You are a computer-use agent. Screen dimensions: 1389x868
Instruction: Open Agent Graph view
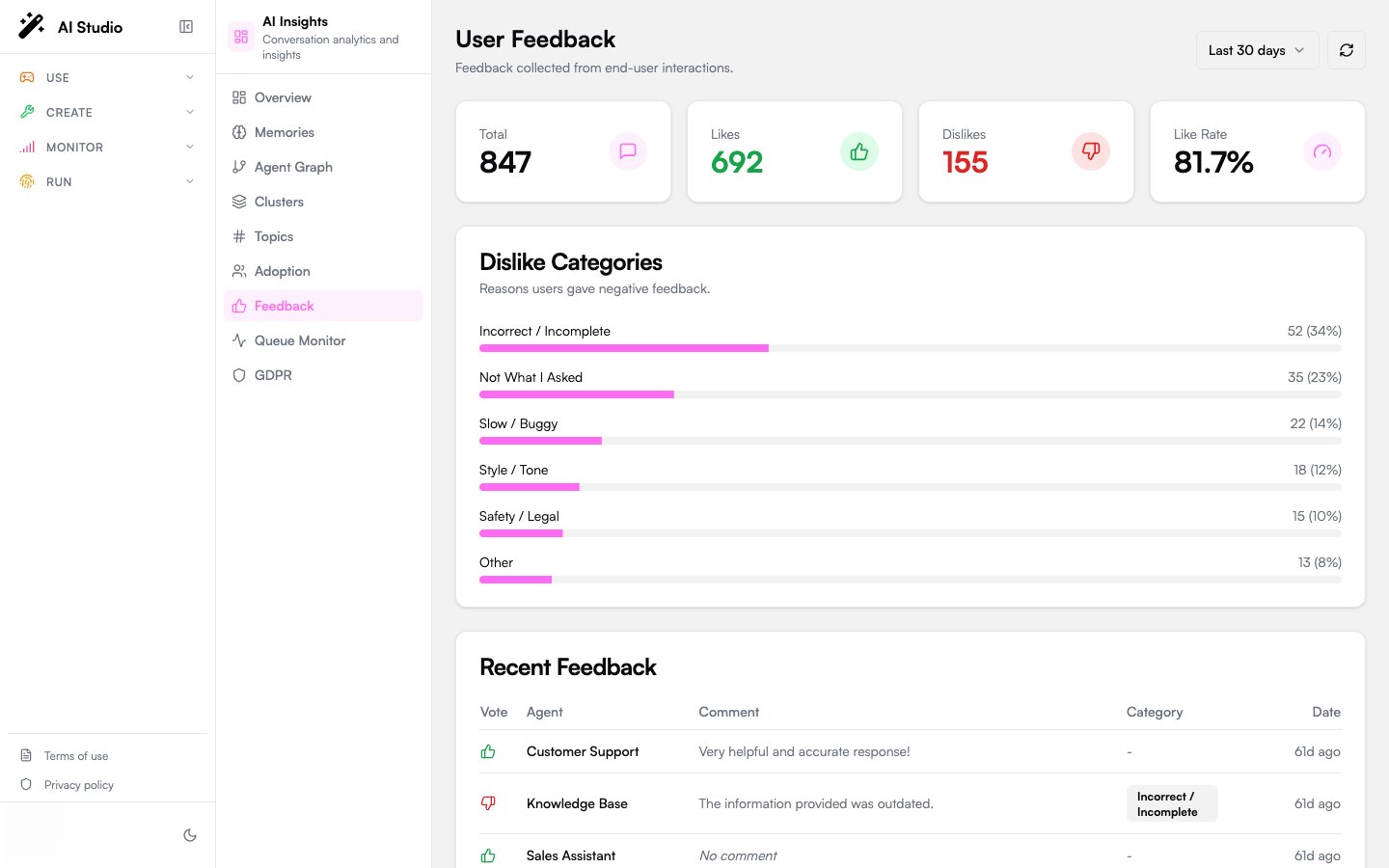click(323, 167)
